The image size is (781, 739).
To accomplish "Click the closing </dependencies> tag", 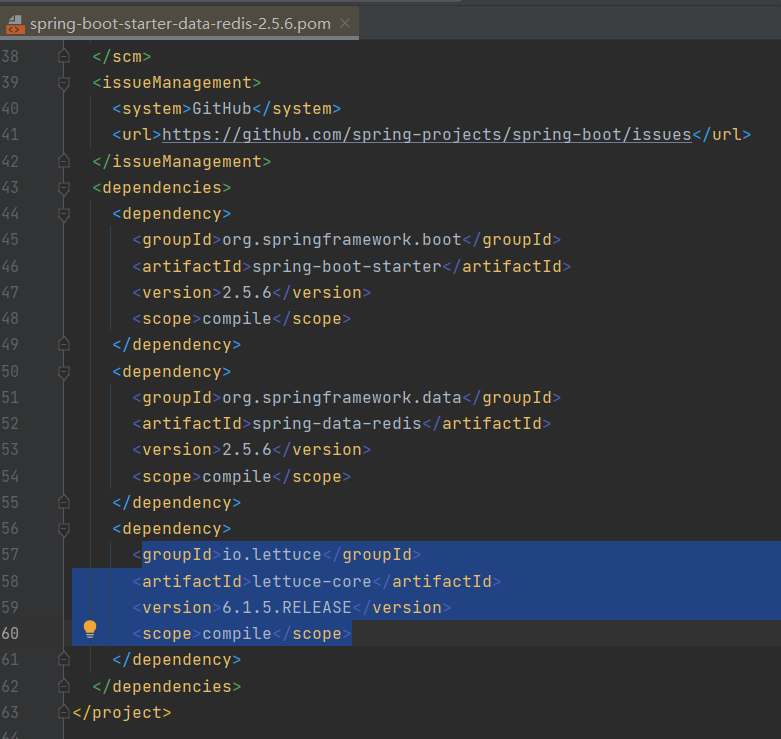I will point(166,686).
